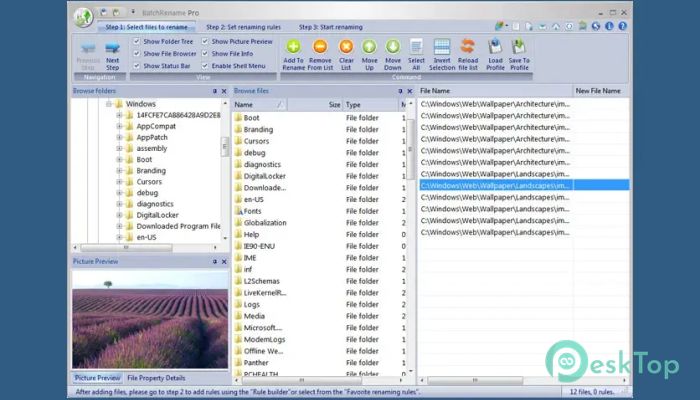Pin the Browse folders panel

[215, 91]
